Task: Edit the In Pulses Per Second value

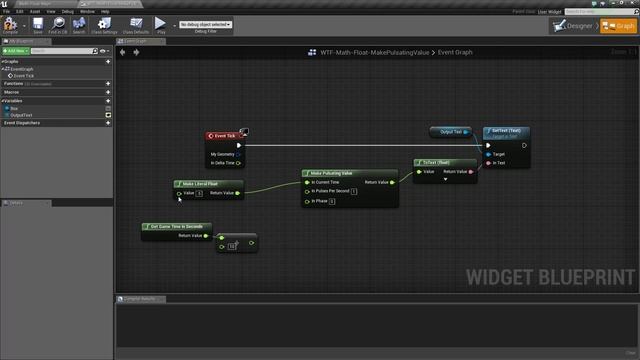Action: pyautogui.click(x=354, y=191)
